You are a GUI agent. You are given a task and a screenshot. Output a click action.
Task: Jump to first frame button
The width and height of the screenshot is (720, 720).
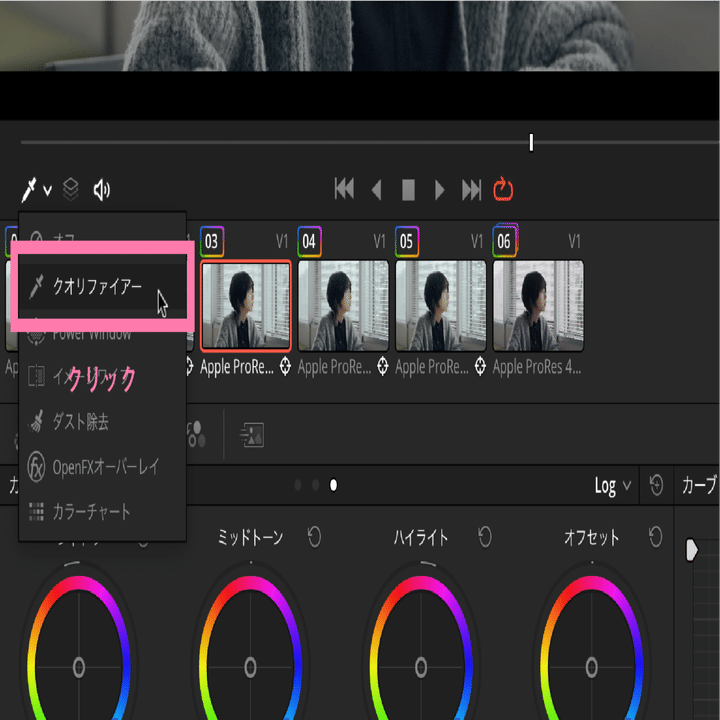344,190
